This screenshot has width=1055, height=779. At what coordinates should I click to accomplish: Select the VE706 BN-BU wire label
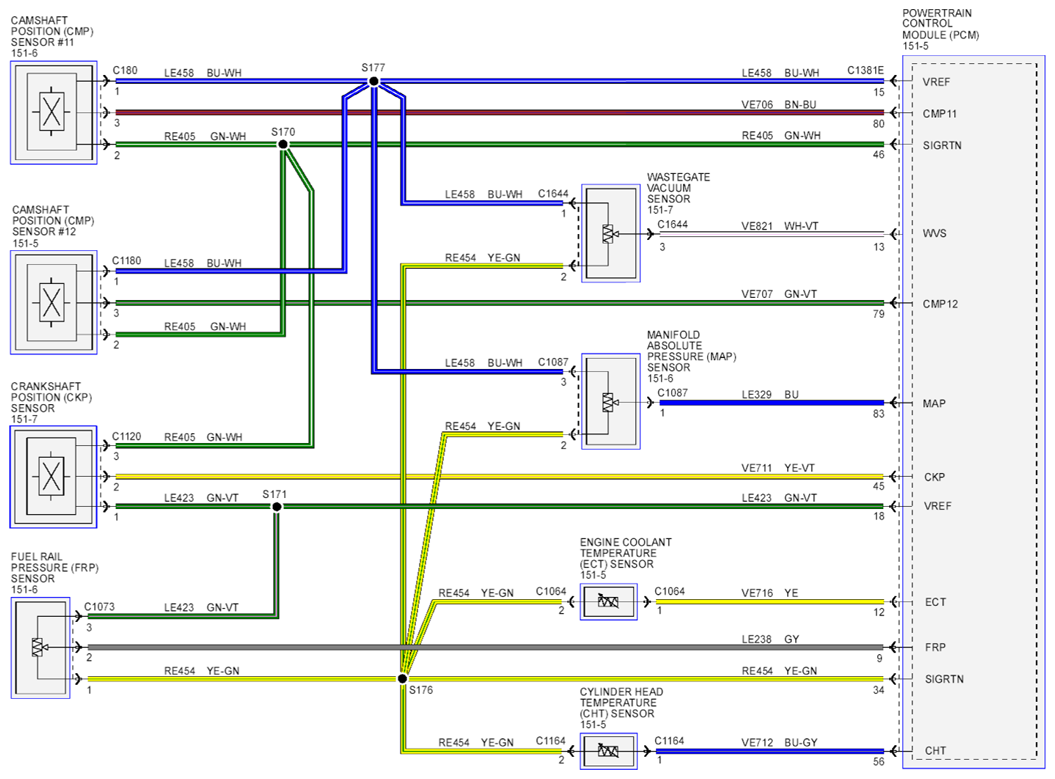[779, 104]
